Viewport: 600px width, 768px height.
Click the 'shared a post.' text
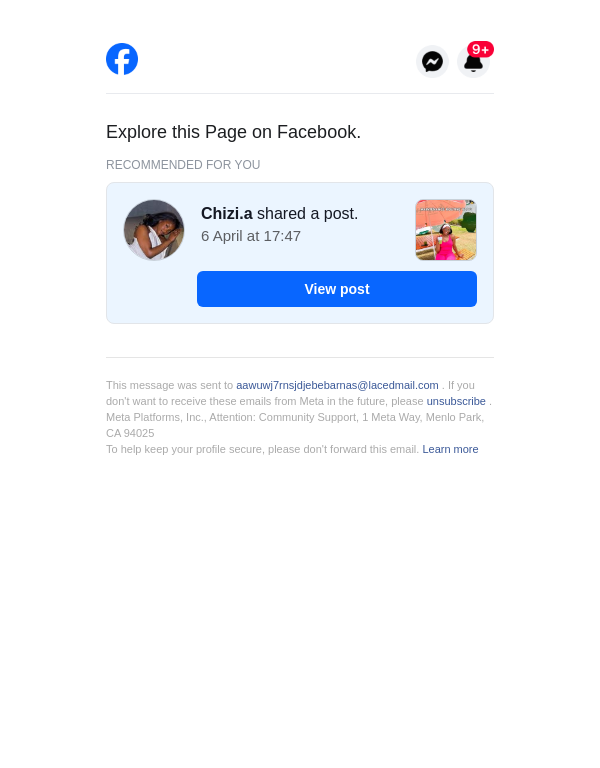[x=308, y=214]
